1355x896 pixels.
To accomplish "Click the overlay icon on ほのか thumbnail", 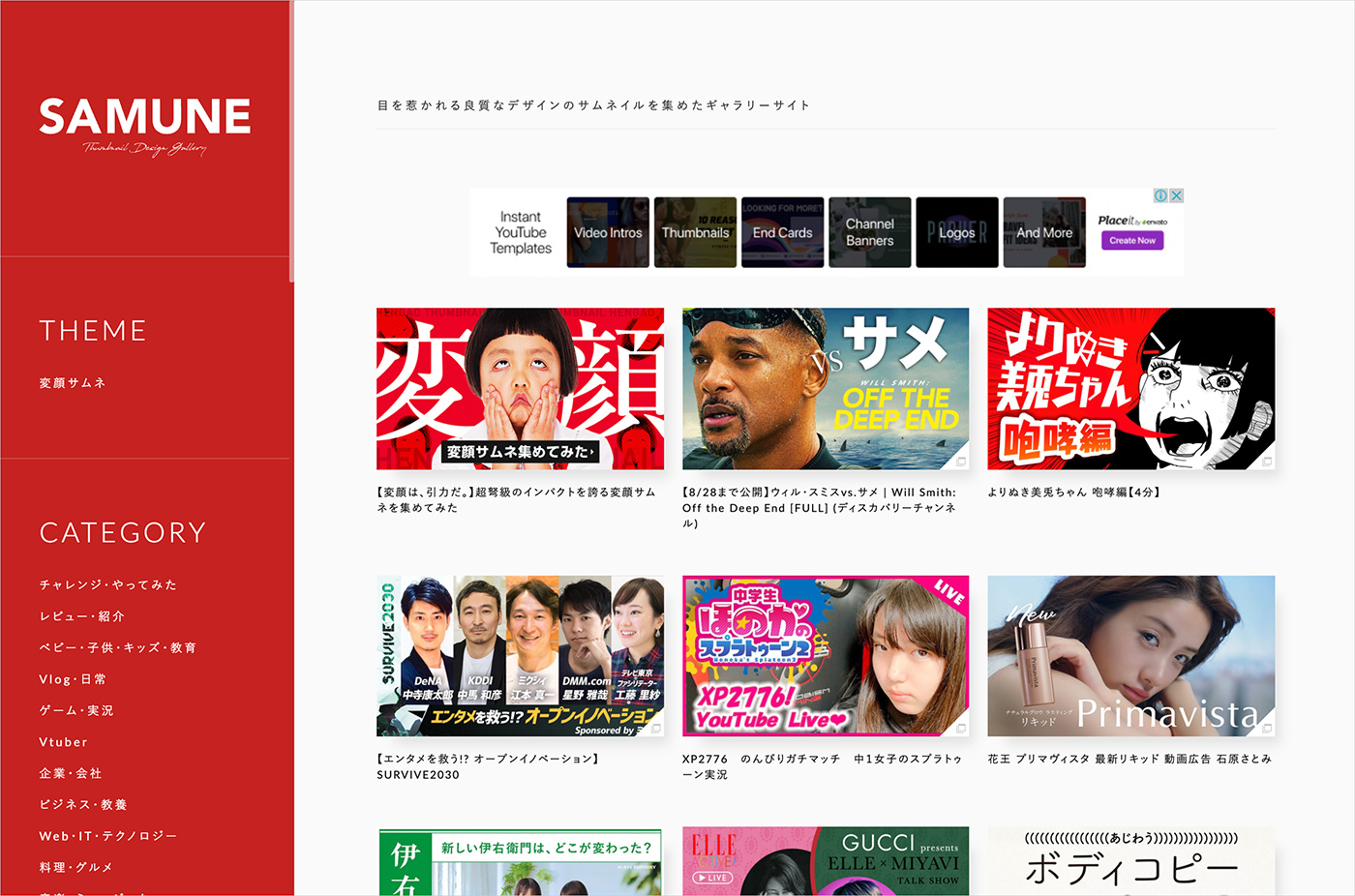I will [x=961, y=729].
